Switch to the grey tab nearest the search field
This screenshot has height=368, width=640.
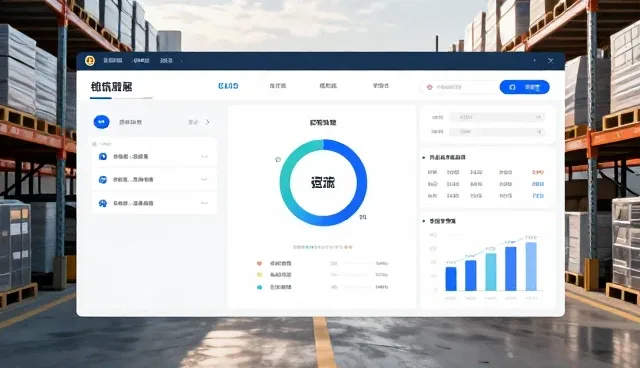click(x=380, y=86)
